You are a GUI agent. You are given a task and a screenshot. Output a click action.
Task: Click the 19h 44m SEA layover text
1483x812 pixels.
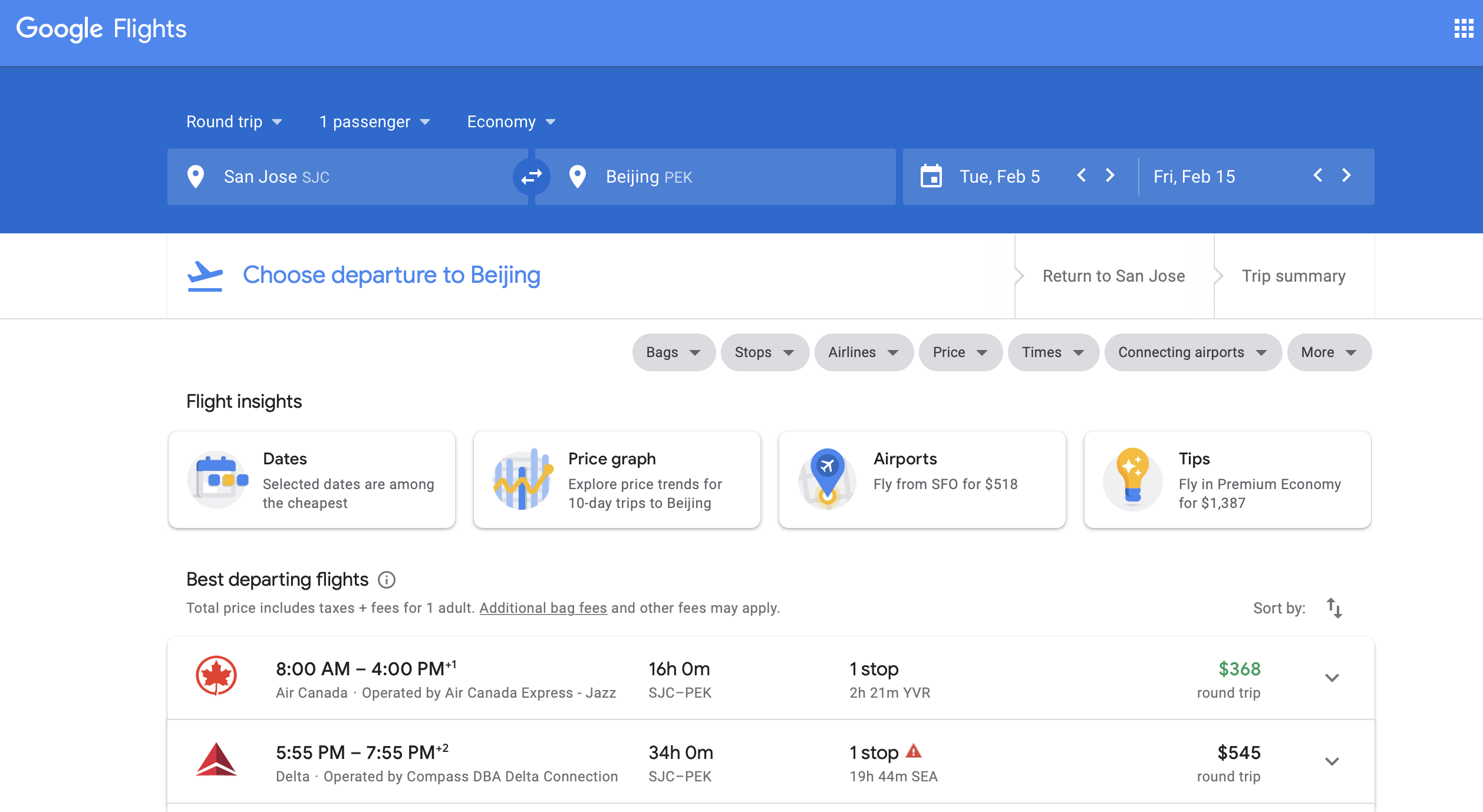894,777
